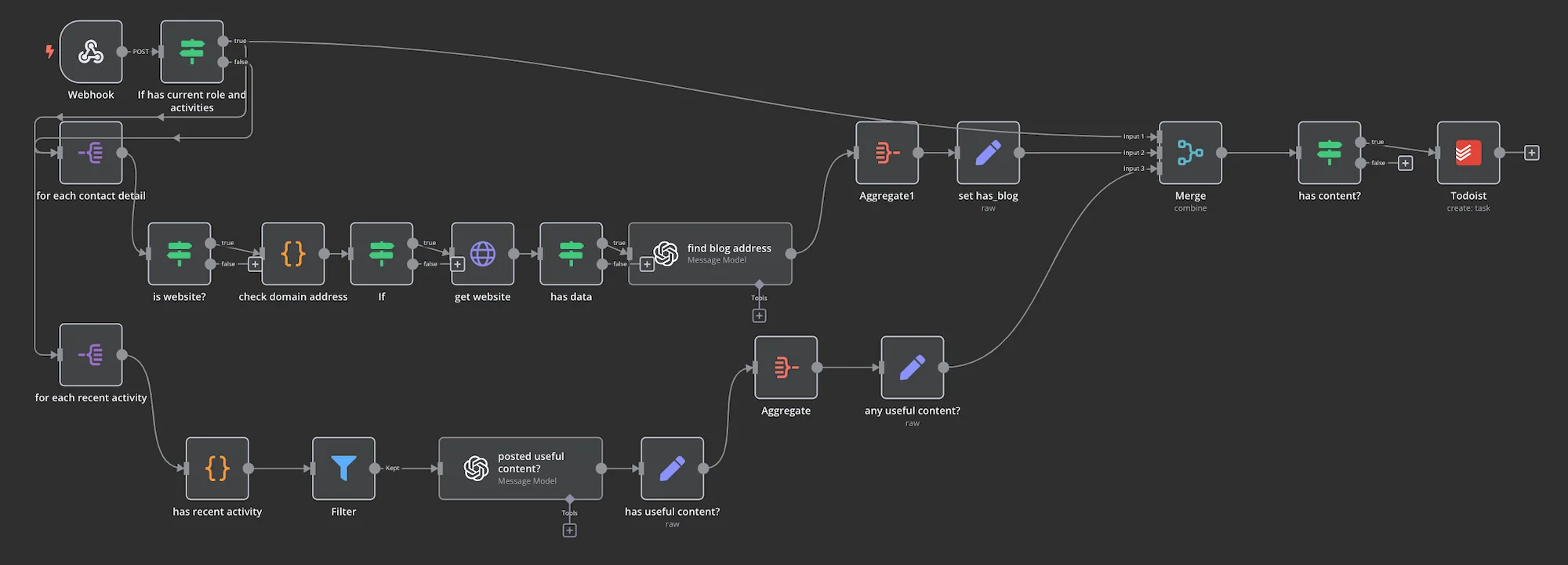Click the has data false output plus
The width and height of the screenshot is (1568, 565).
tap(646, 264)
